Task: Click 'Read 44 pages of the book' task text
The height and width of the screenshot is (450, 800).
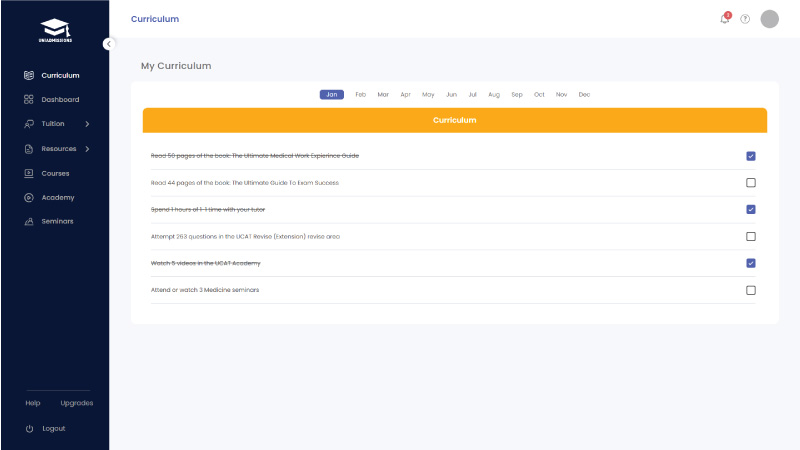Action: [x=244, y=183]
